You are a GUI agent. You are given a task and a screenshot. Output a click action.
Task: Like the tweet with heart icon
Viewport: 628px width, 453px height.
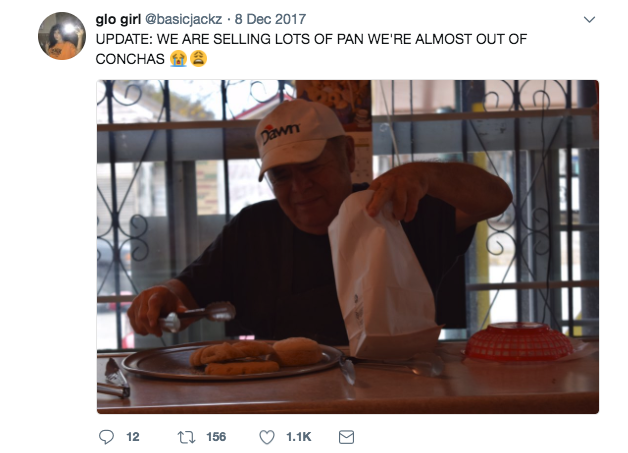[267, 437]
